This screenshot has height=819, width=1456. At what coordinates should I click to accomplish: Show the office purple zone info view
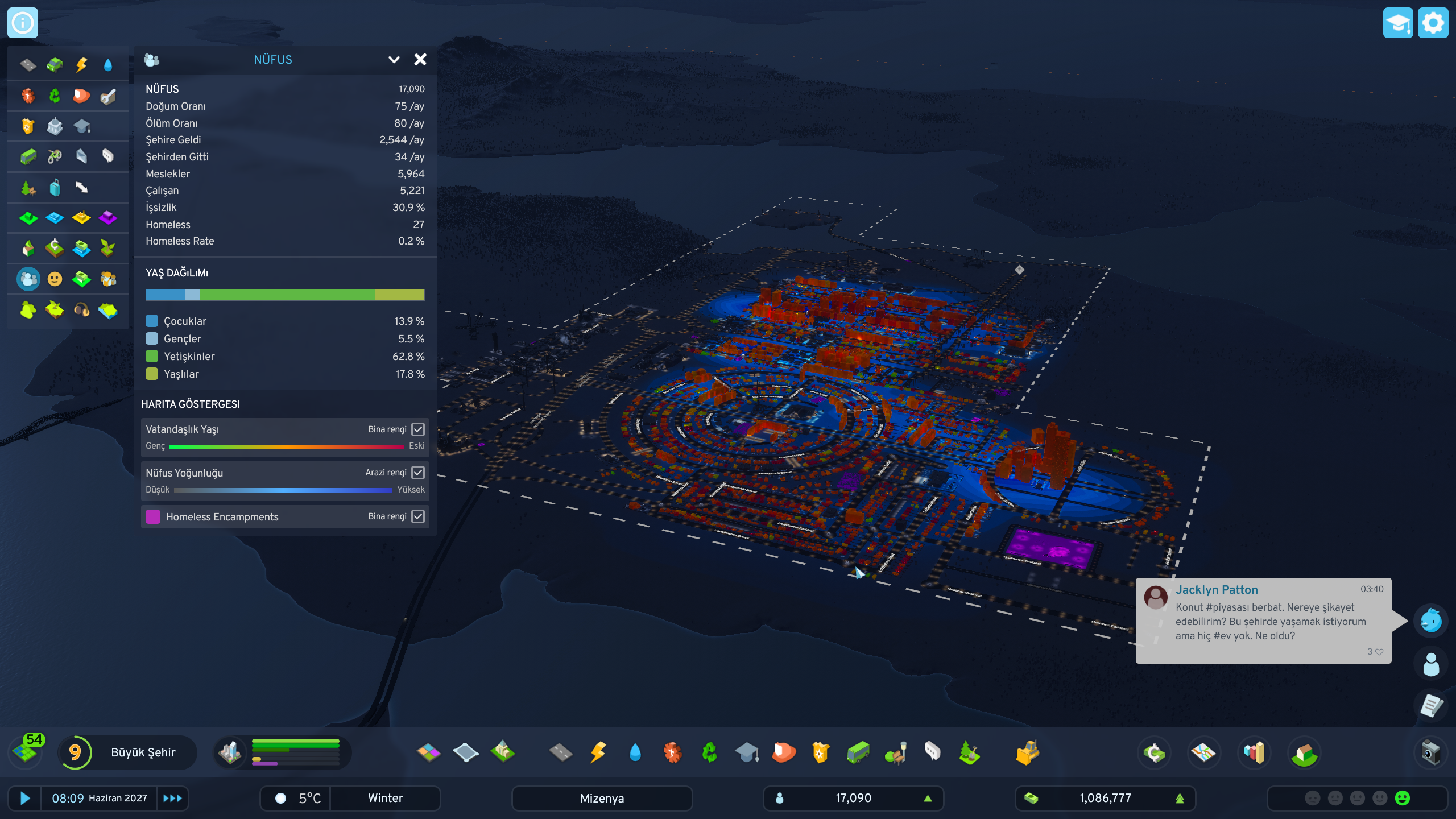(108, 218)
